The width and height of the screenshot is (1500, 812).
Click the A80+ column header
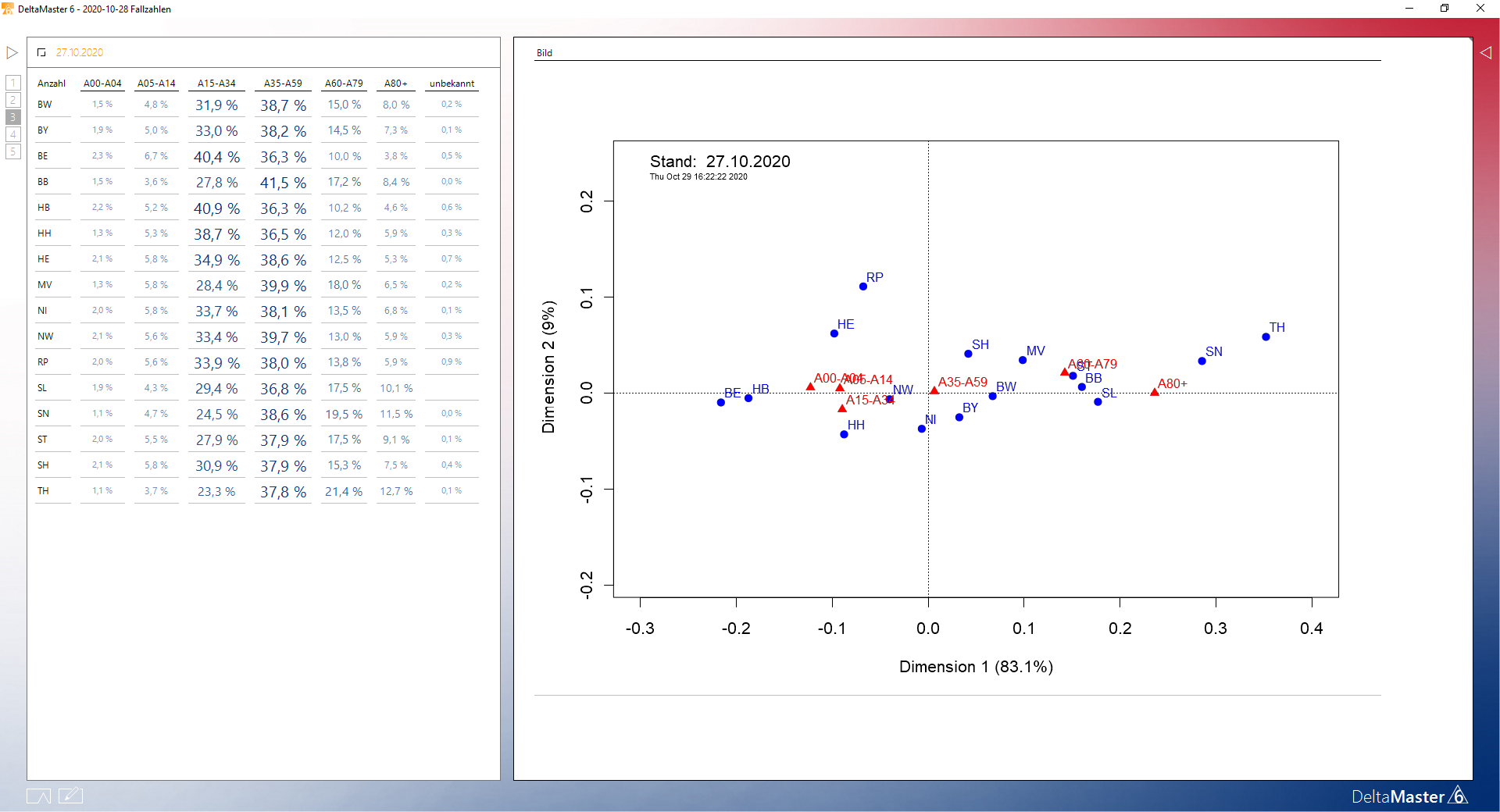click(395, 84)
